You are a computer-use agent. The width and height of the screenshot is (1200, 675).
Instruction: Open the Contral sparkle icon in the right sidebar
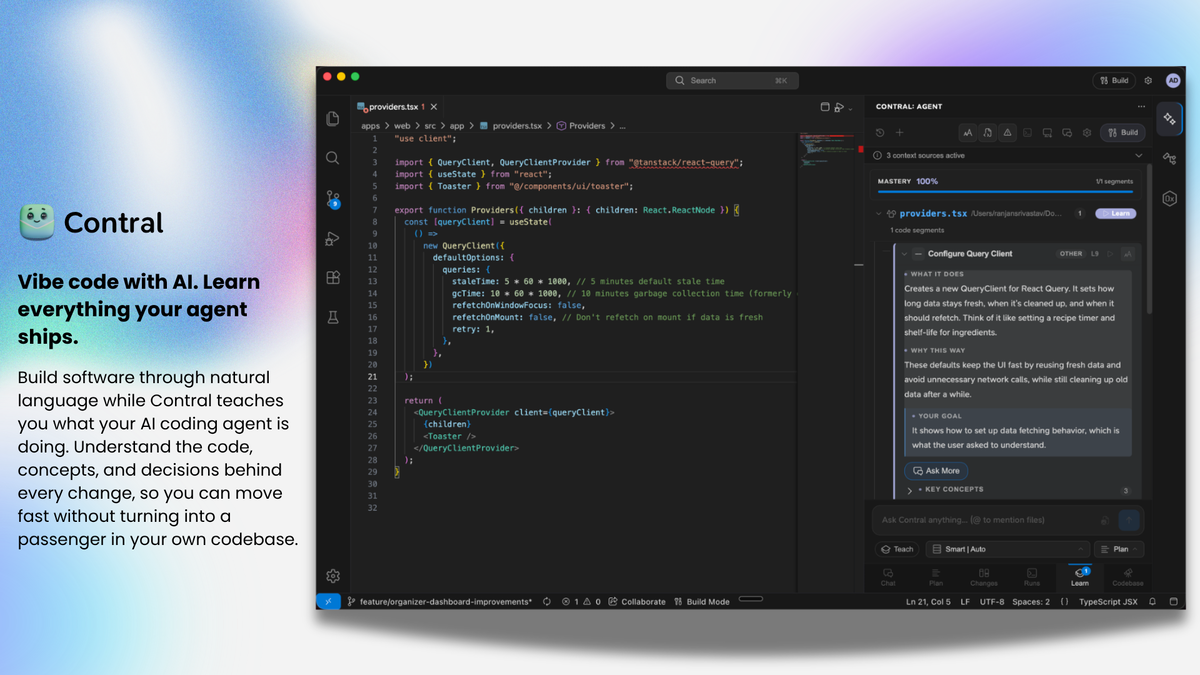1169,119
